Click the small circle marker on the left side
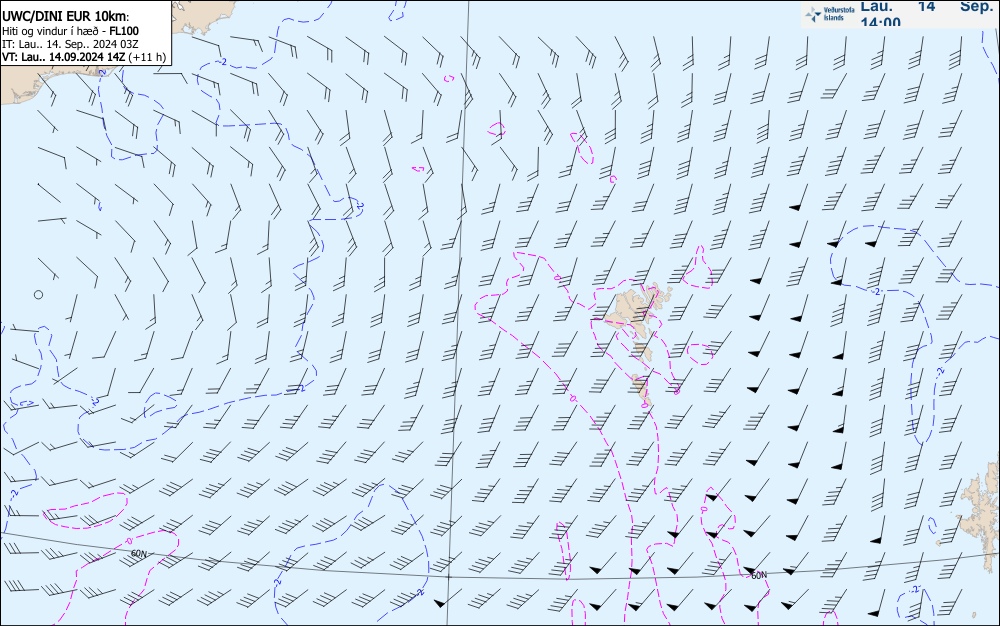Viewport: 1000px width, 626px height. point(38,295)
